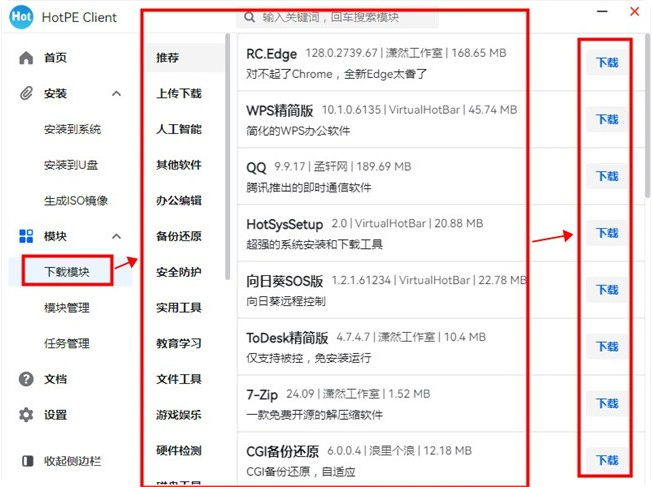Click the blue grid icon beside 模块

[x=26, y=236]
